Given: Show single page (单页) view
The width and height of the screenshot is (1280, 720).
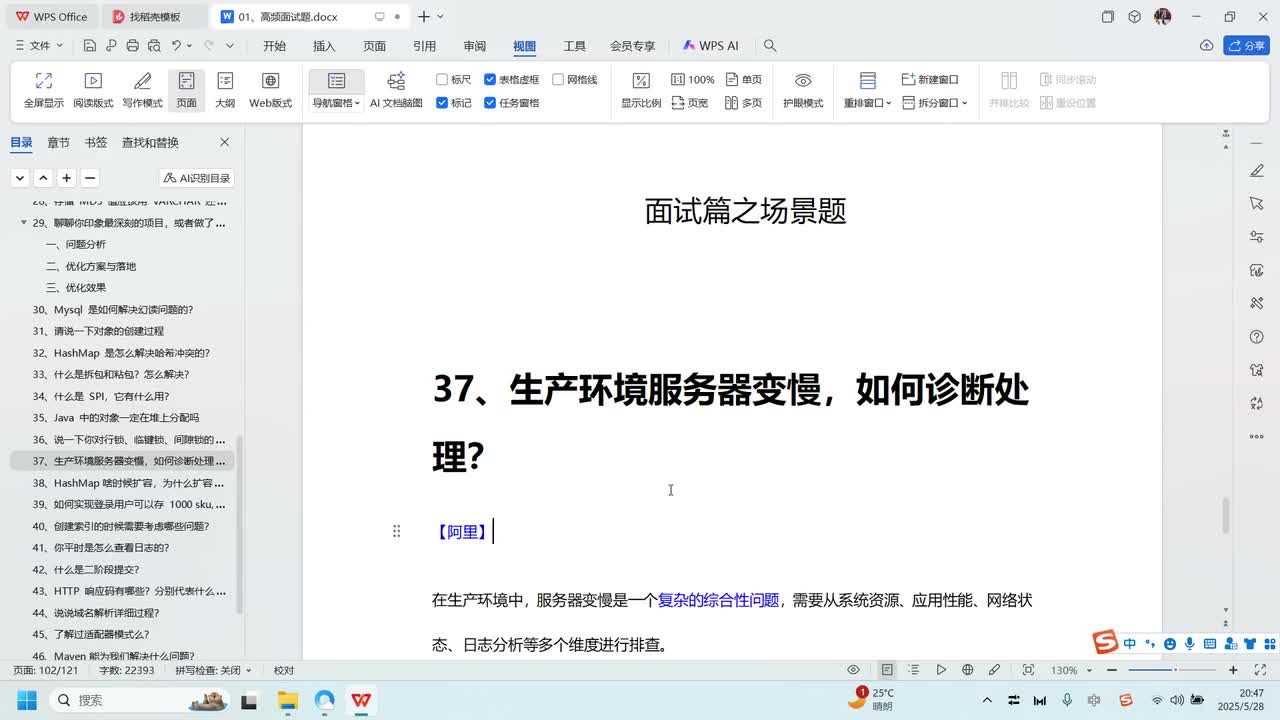Looking at the screenshot, I should 743,79.
